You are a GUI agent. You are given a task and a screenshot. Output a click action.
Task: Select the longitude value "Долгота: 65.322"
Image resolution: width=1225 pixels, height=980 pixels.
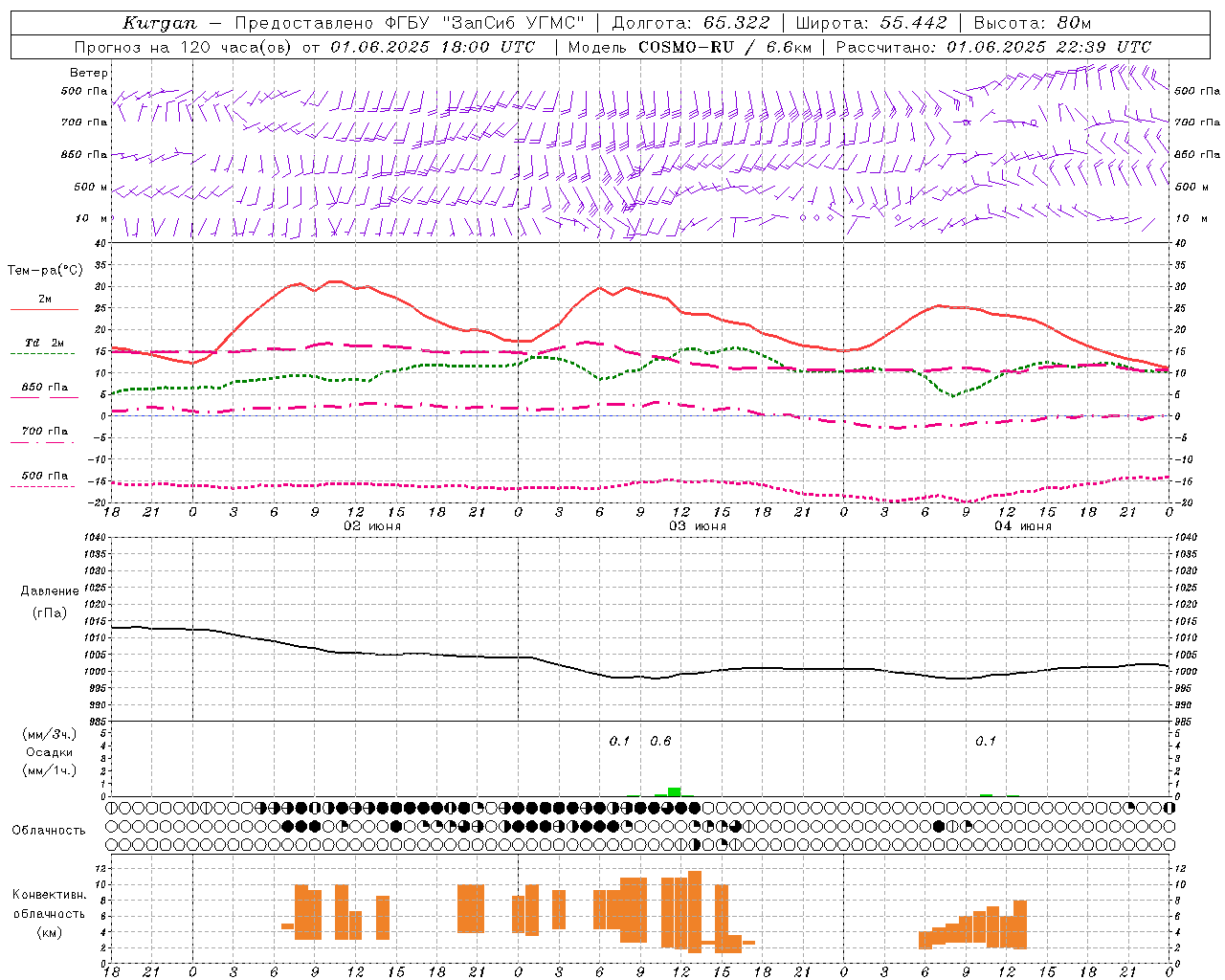tap(691, 23)
